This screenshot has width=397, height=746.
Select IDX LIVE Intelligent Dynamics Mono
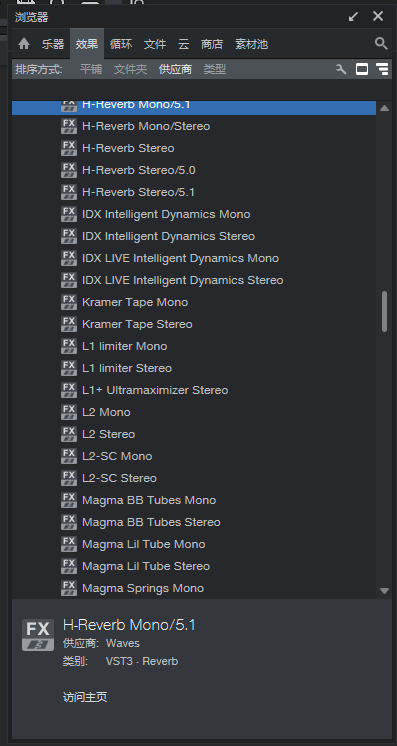click(x=194, y=258)
